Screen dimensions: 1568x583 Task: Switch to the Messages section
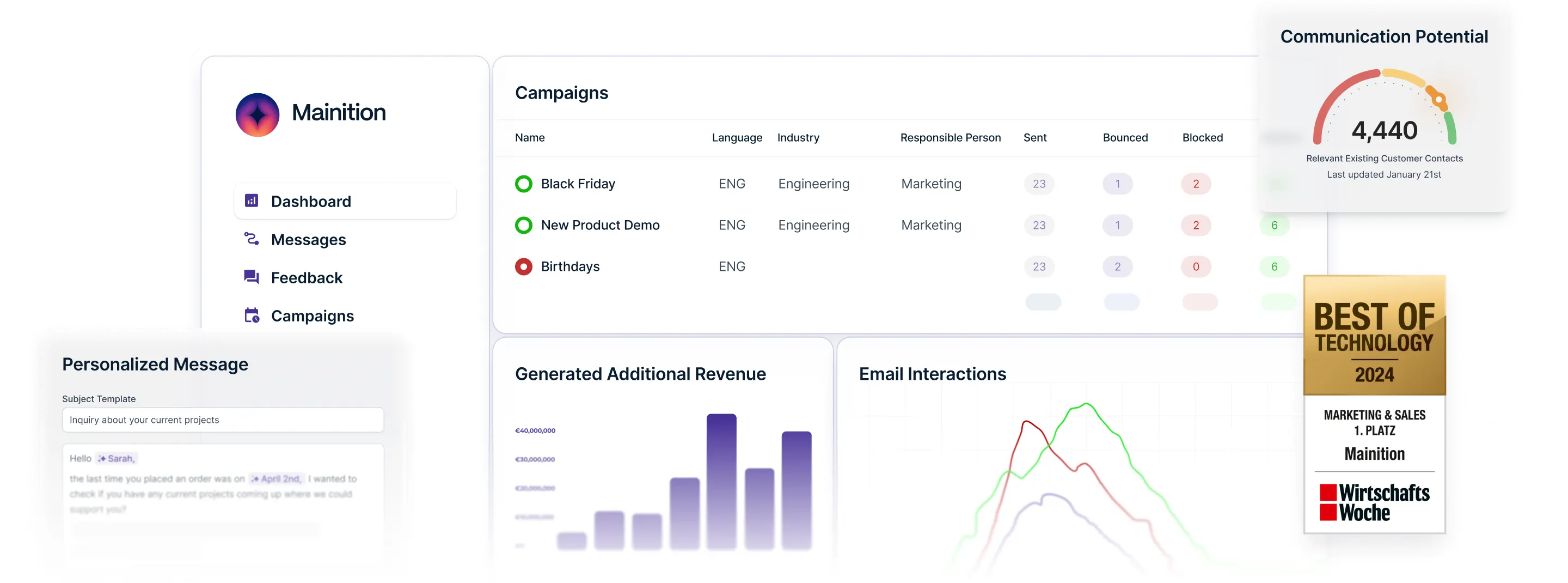point(310,239)
